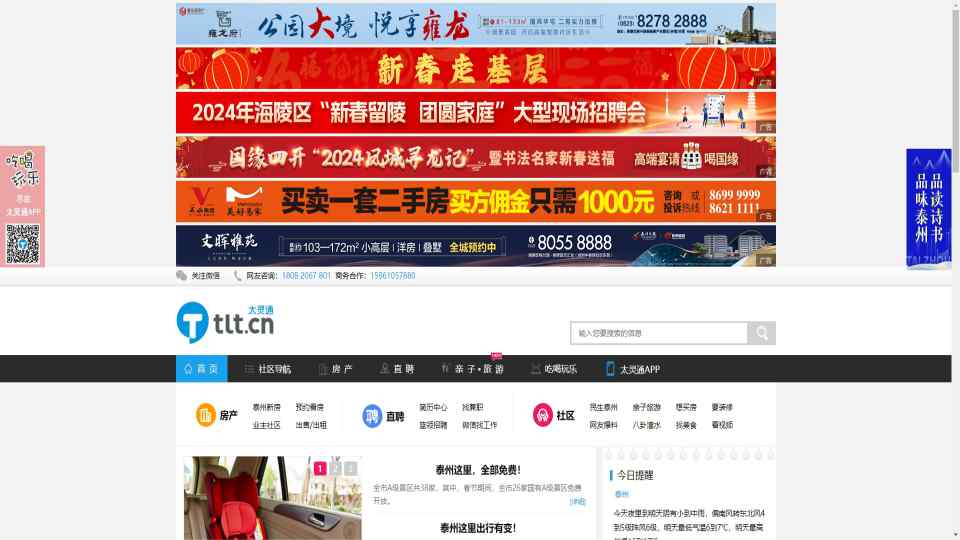Open the 网友爆料 link
The height and width of the screenshot is (540, 960).
604,425
